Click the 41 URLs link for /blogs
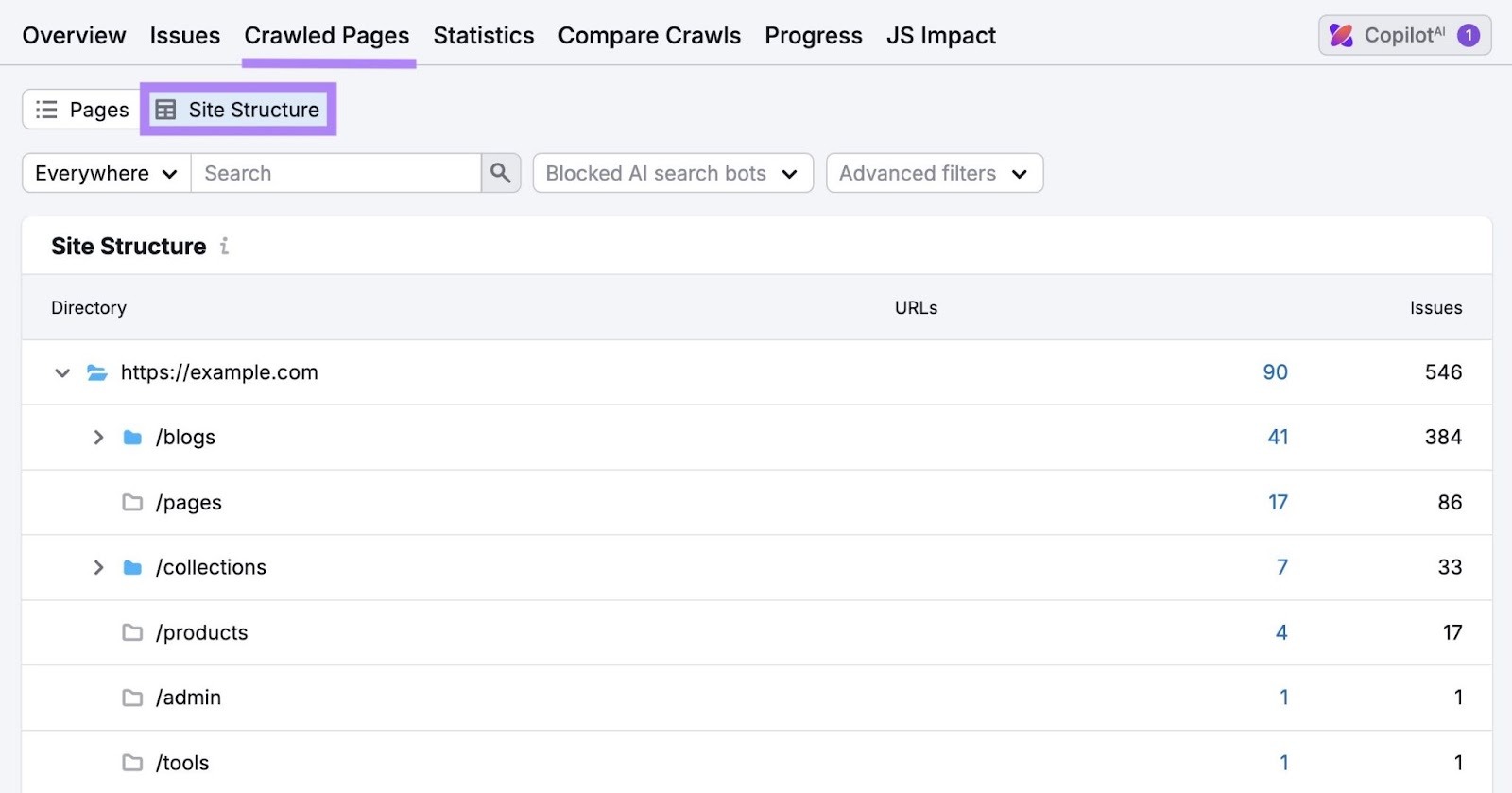Viewport: 1512px width, 793px height. [x=1277, y=437]
